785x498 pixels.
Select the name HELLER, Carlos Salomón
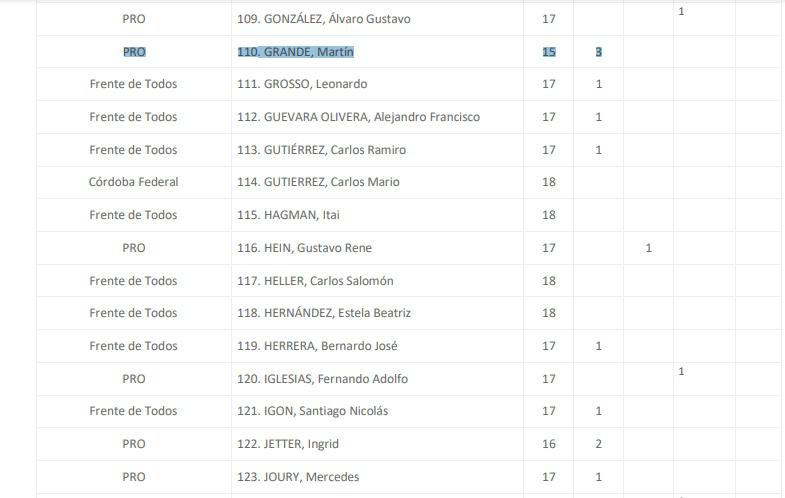[x=328, y=281]
